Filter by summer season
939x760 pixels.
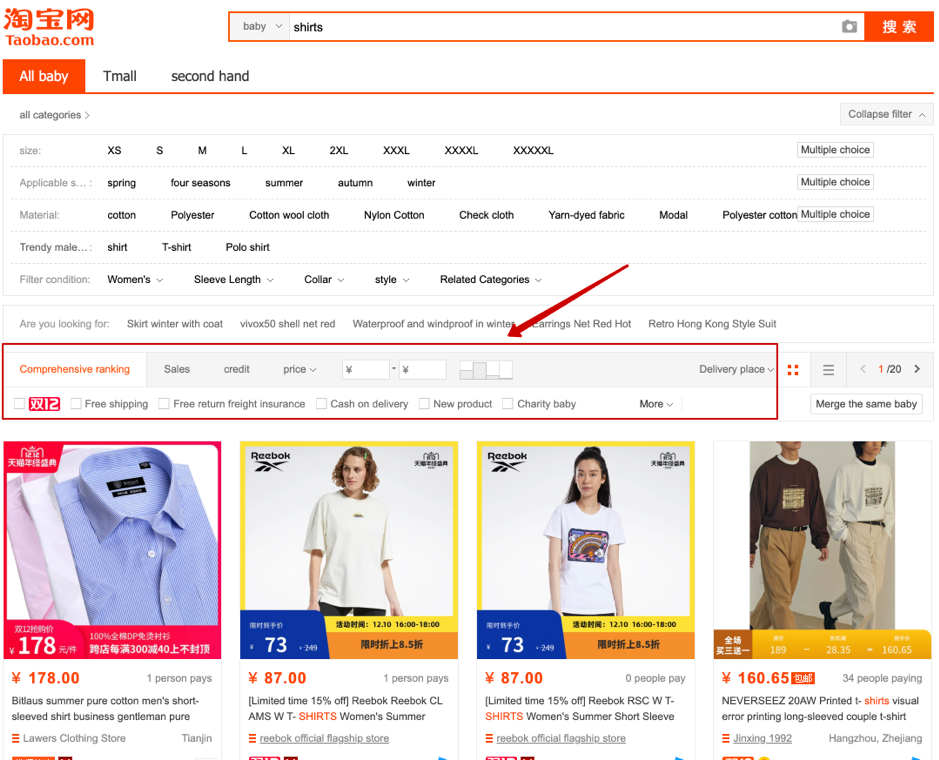[x=284, y=183]
